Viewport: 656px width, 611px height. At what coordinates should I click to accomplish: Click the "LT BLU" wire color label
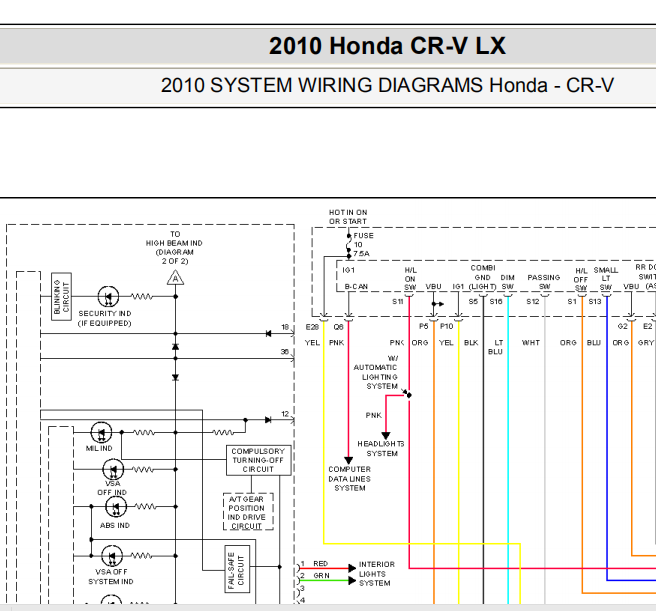coord(496,347)
